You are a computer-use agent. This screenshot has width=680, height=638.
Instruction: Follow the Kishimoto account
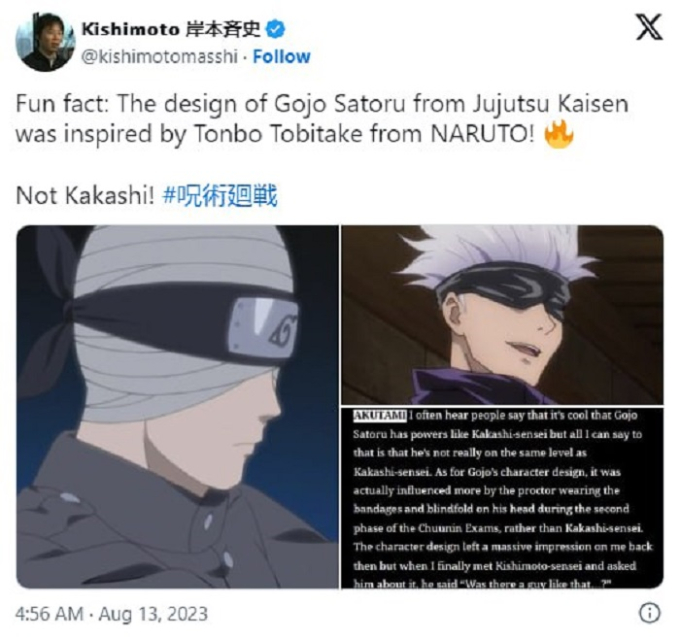coord(281,56)
